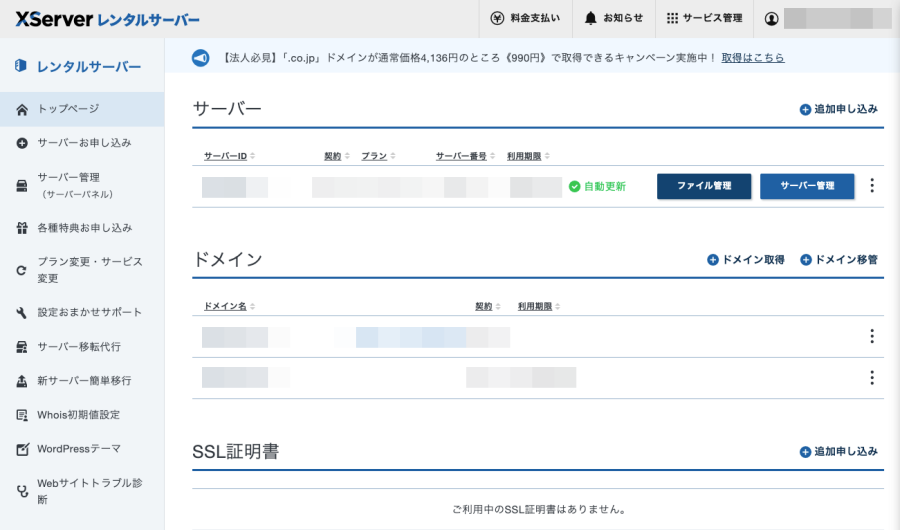The width and height of the screenshot is (900, 530).
Task: Open the server row three-dot menu
Action: point(872,186)
